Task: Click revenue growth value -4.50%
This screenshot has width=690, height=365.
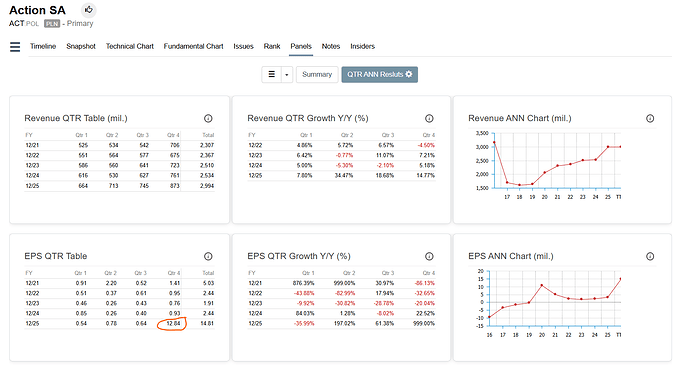Action: tap(426, 145)
